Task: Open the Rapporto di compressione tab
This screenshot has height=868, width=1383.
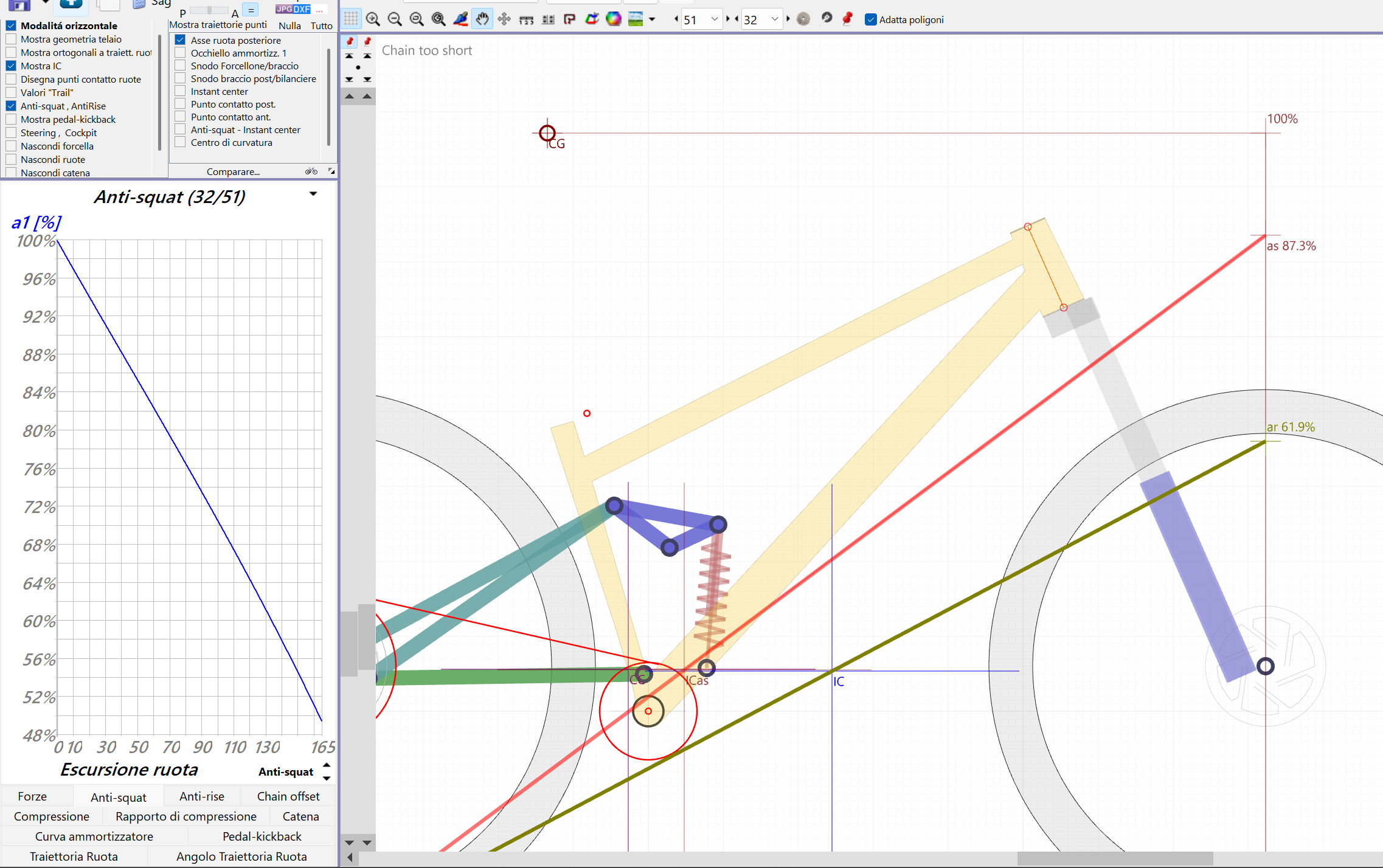Action: click(x=186, y=816)
